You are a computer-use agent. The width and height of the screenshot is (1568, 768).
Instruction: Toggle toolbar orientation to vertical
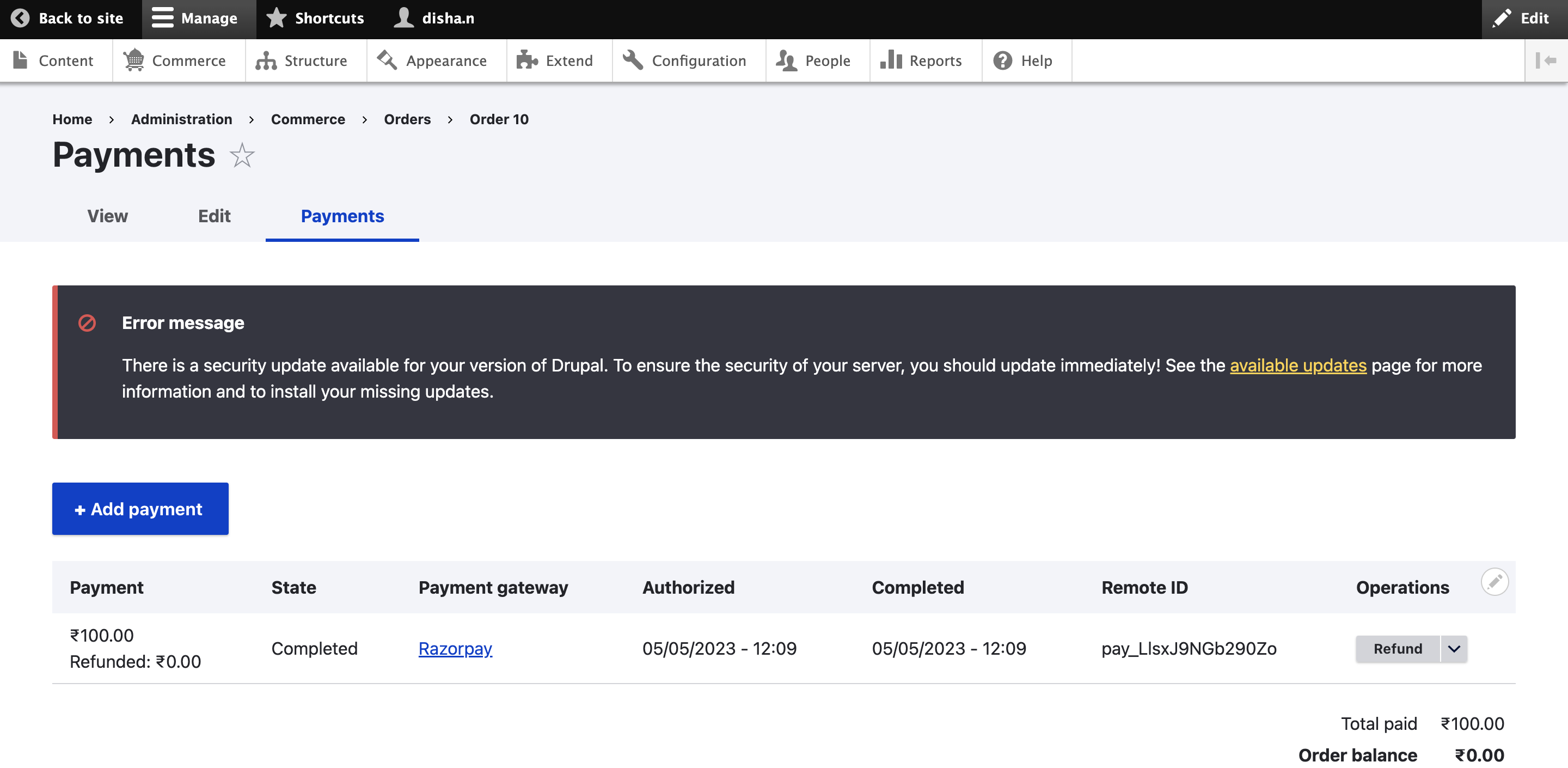[1546, 60]
